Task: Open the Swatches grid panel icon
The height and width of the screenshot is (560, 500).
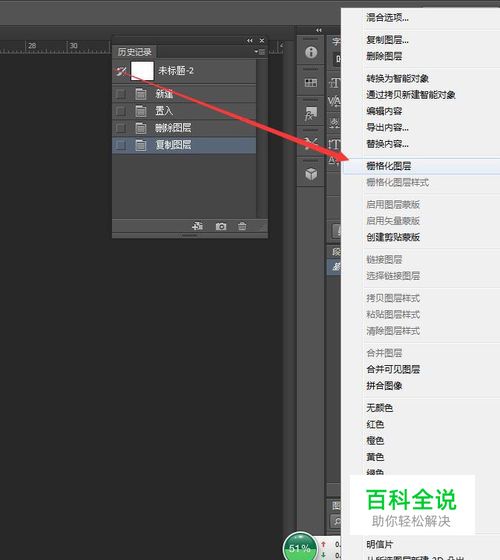Action: coord(311,83)
